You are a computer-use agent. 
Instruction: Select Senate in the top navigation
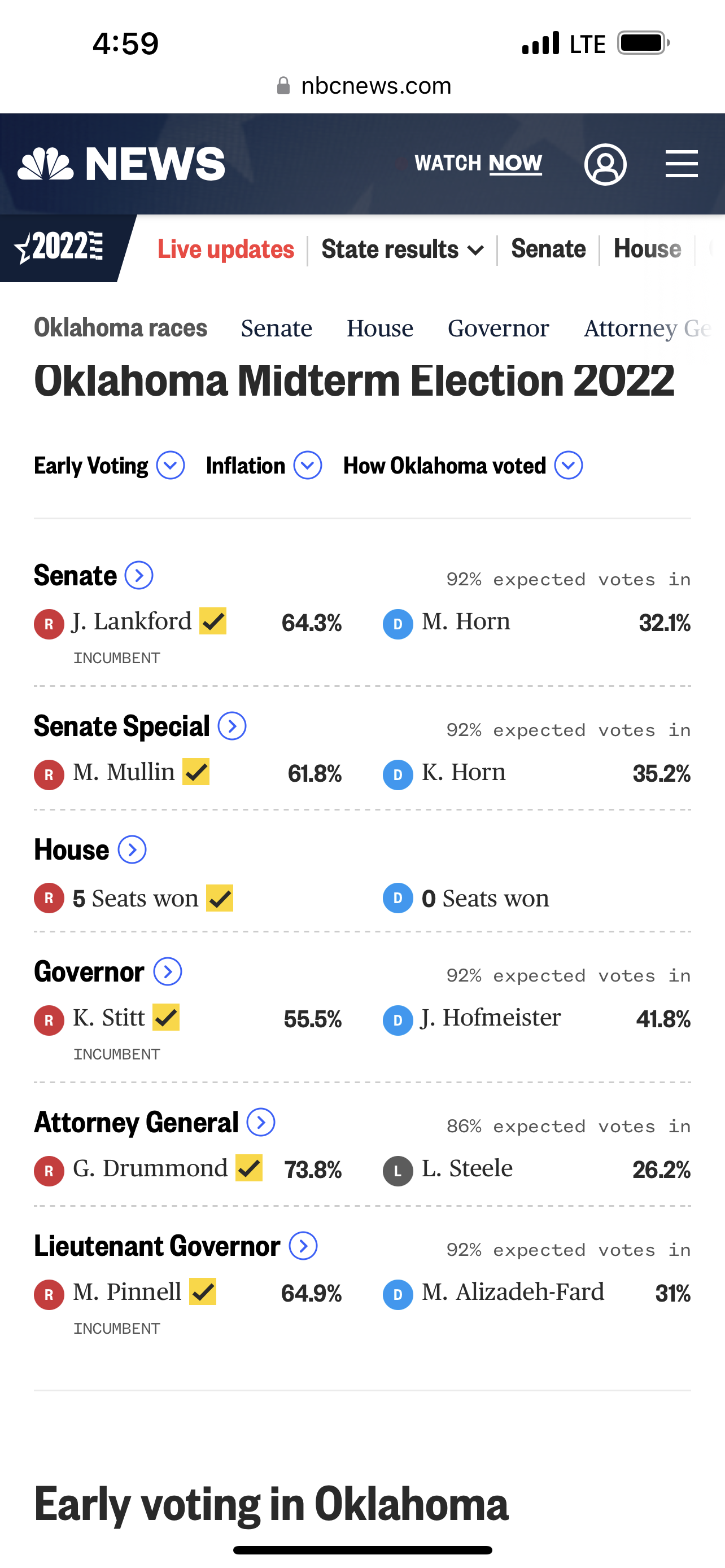pos(548,249)
